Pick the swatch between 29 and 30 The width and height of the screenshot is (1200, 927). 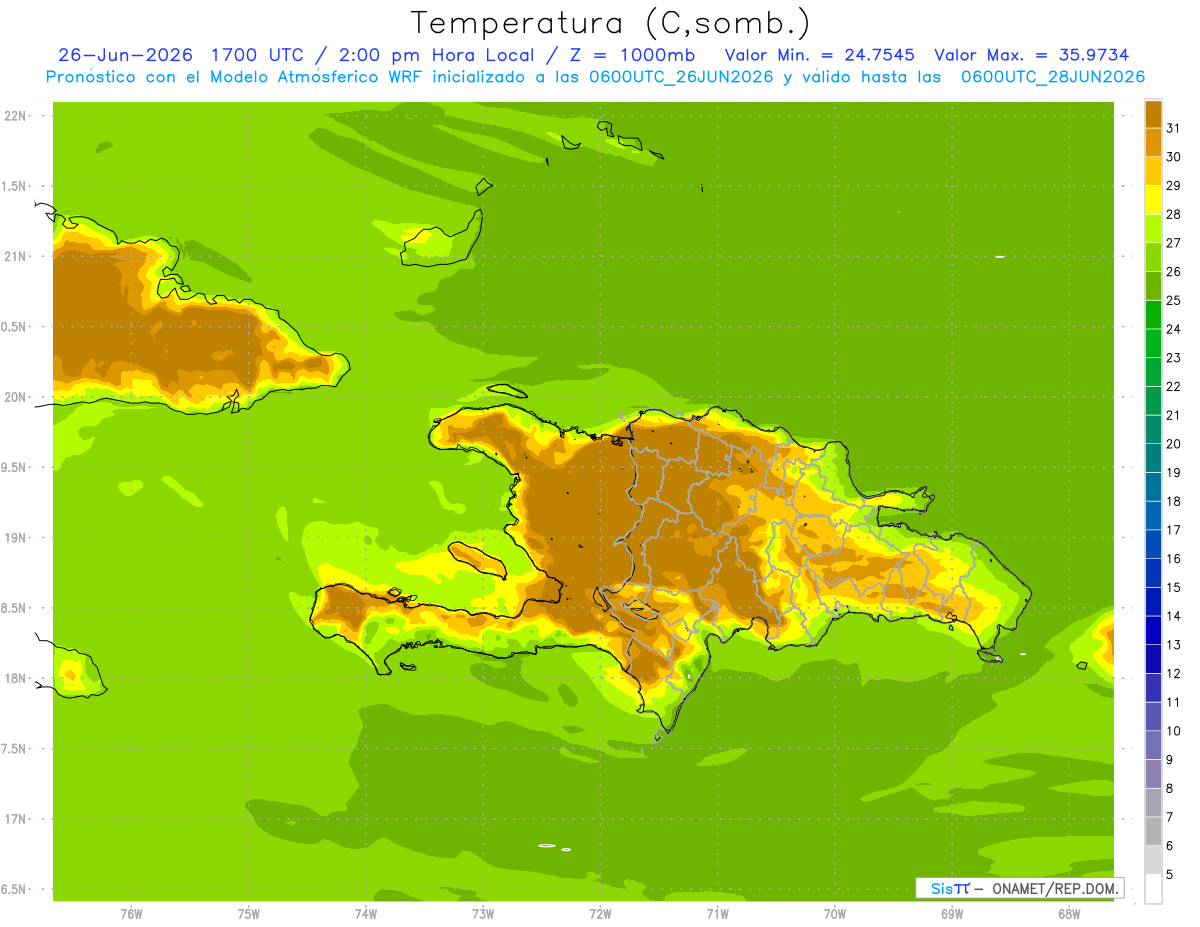1153,171
